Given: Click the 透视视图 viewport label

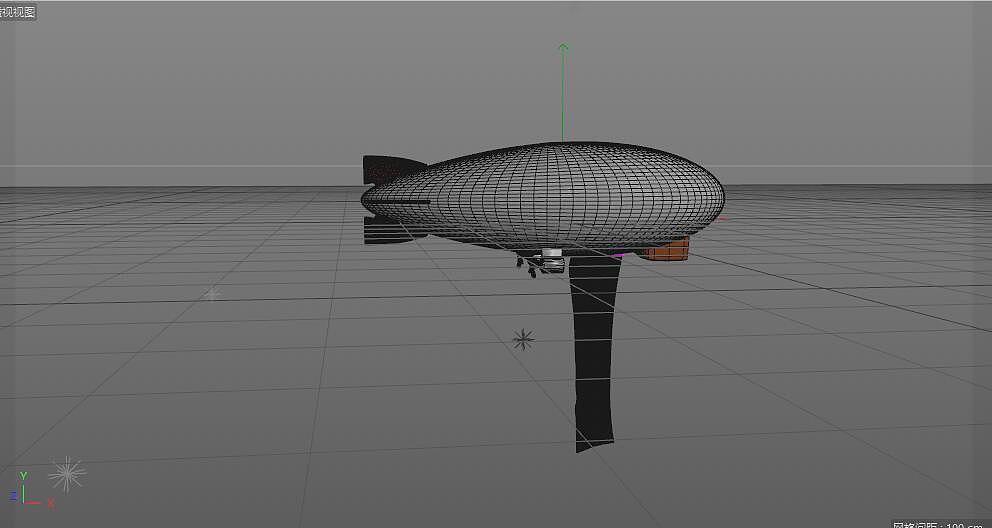Looking at the screenshot, I should coord(17,11).
